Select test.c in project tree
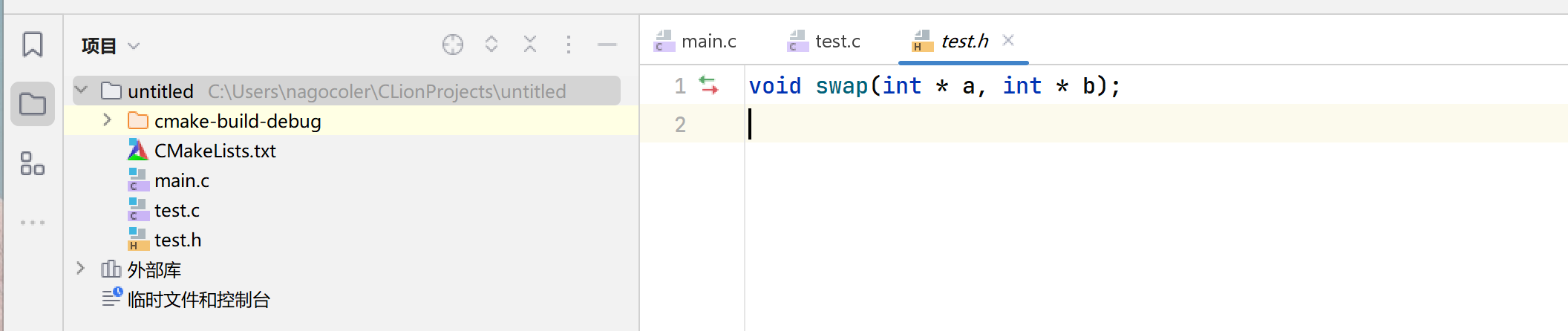Viewport: 1568px width, 331px height. [177, 210]
